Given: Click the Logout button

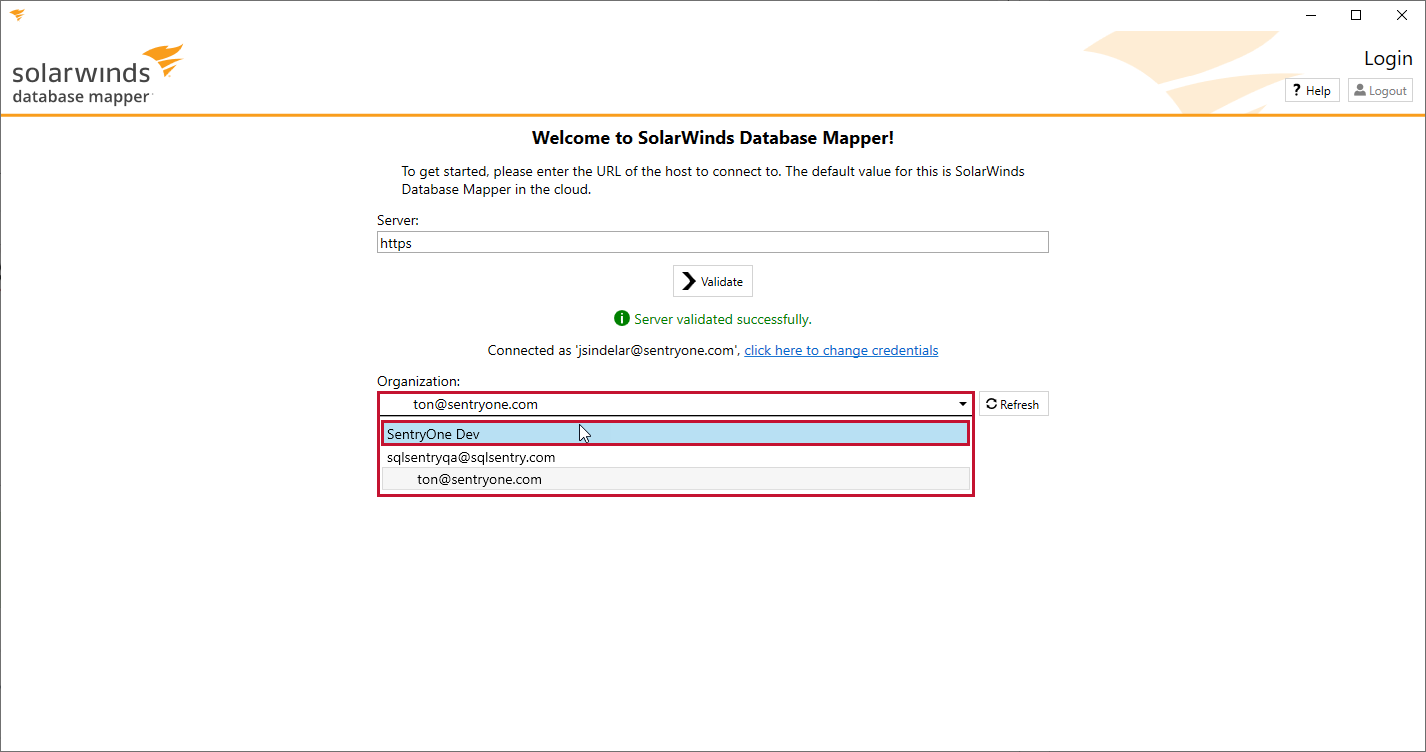Looking at the screenshot, I should click(1380, 90).
